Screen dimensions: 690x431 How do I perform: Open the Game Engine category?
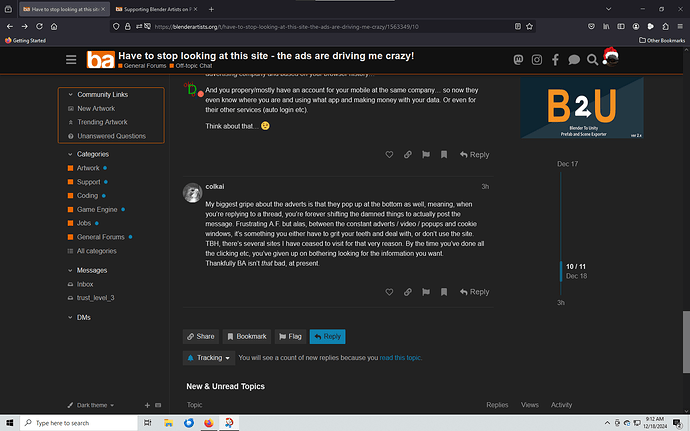coord(97,210)
